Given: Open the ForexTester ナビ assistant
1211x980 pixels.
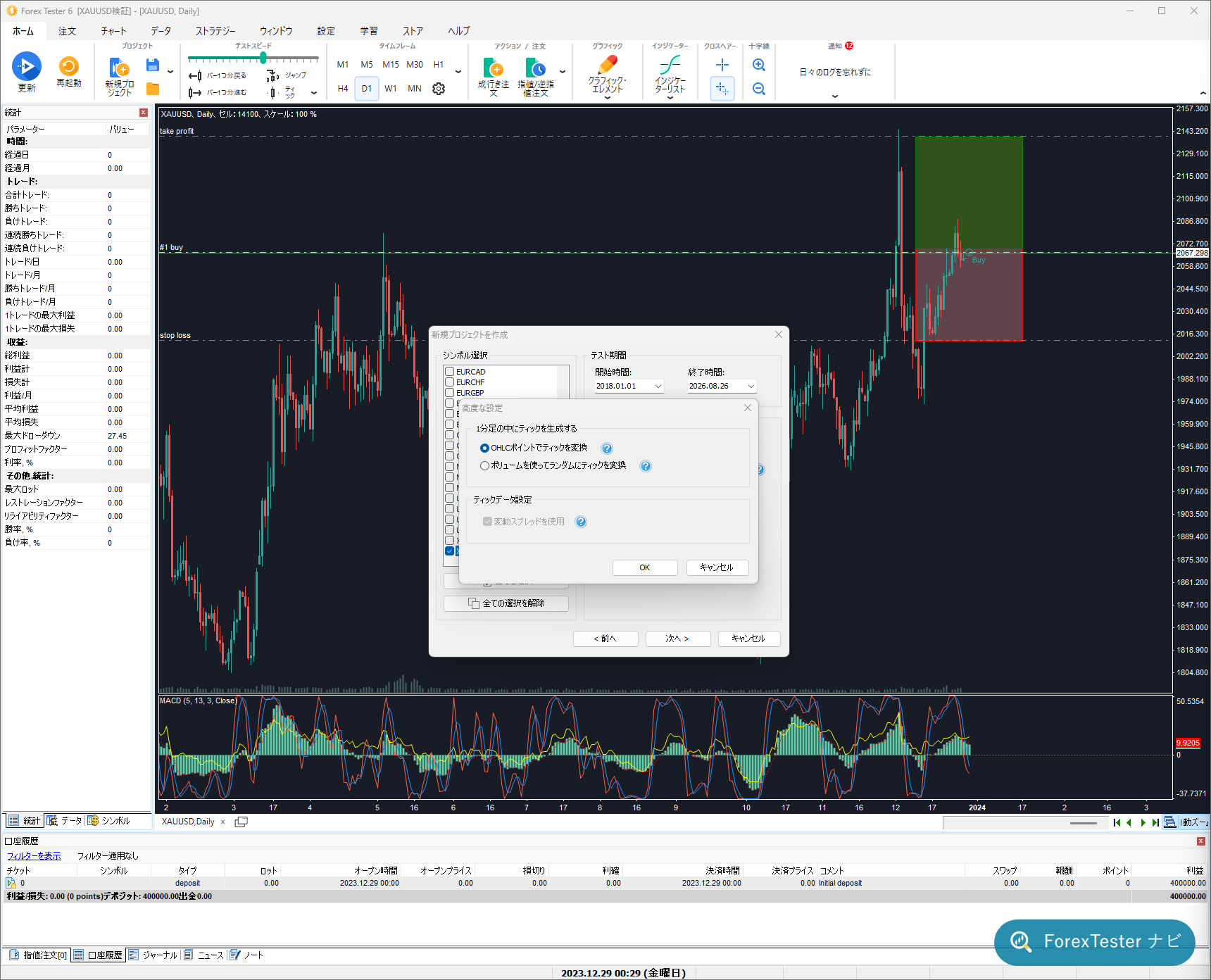Looking at the screenshot, I should [1095, 942].
